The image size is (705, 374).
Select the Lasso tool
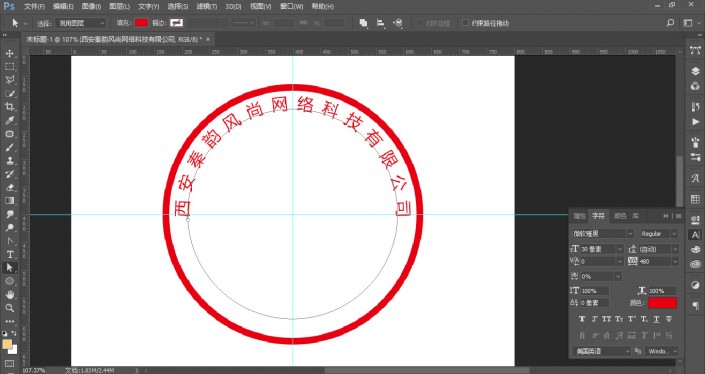9,80
